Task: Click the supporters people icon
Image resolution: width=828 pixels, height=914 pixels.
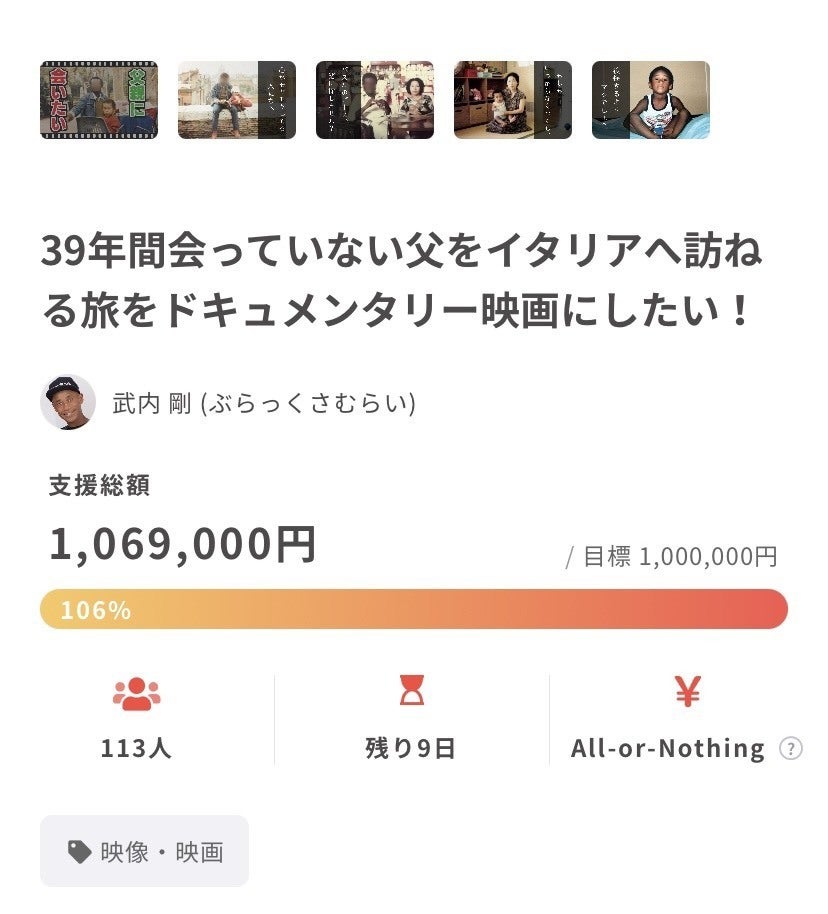Action: click(137, 693)
